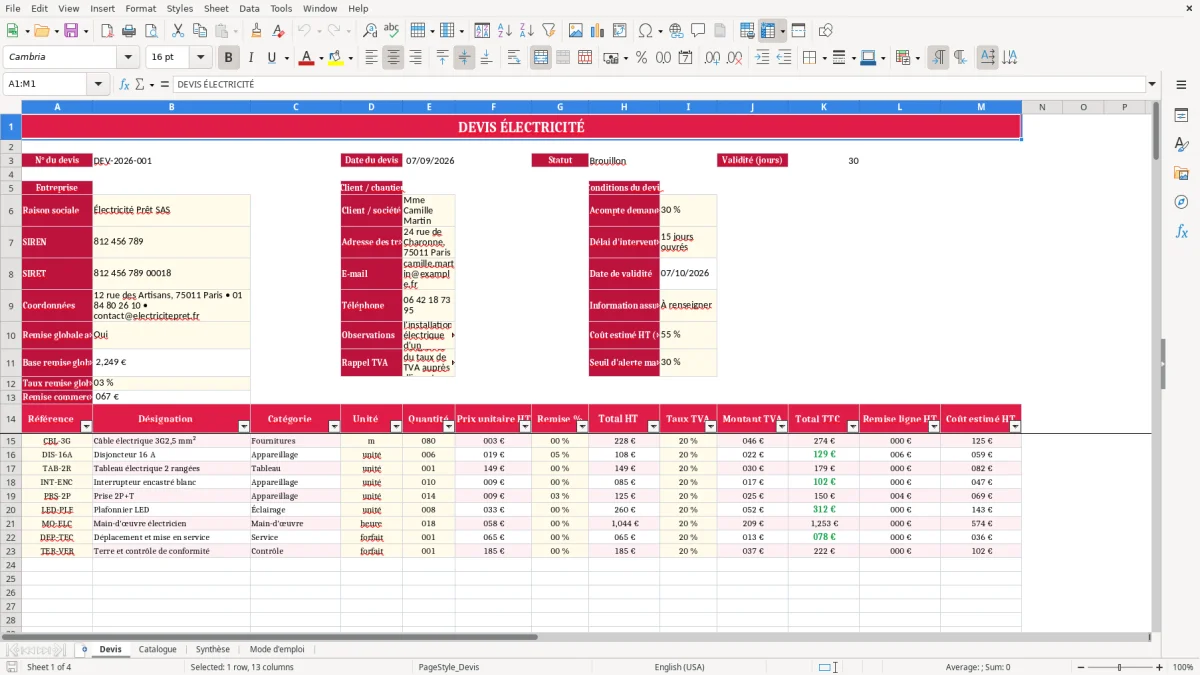Open sidebar Navigator deck

tap(1181, 203)
